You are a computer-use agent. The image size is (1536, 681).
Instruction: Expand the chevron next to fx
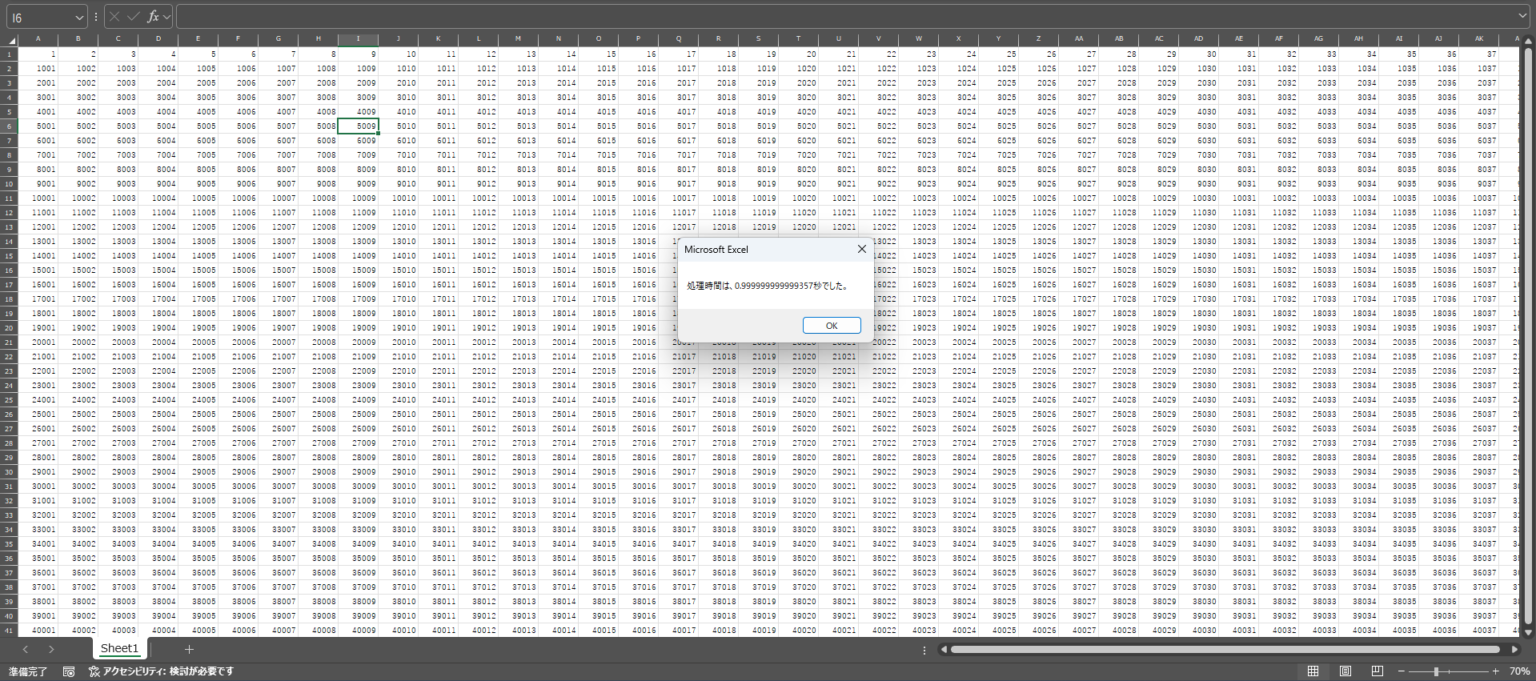tap(165, 17)
